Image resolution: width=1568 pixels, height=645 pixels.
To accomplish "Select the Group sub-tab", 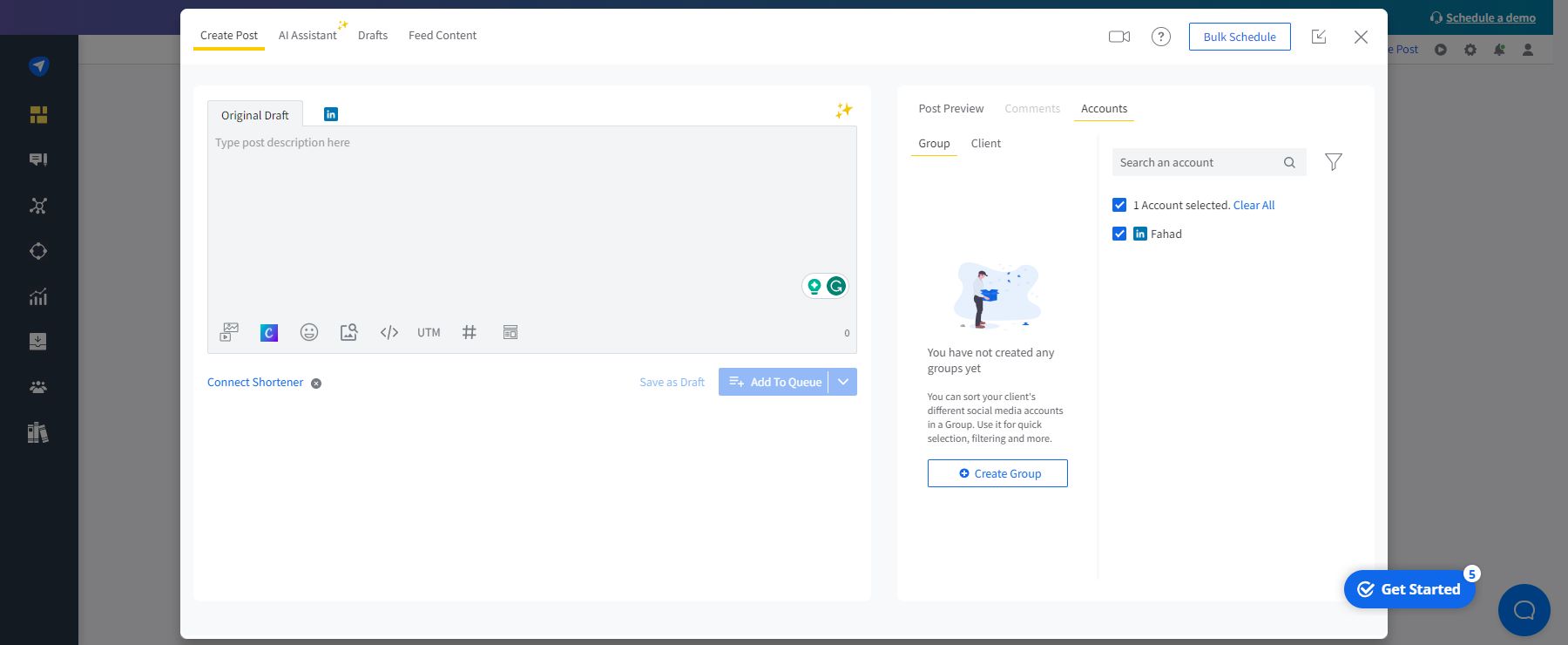I will click(x=934, y=143).
